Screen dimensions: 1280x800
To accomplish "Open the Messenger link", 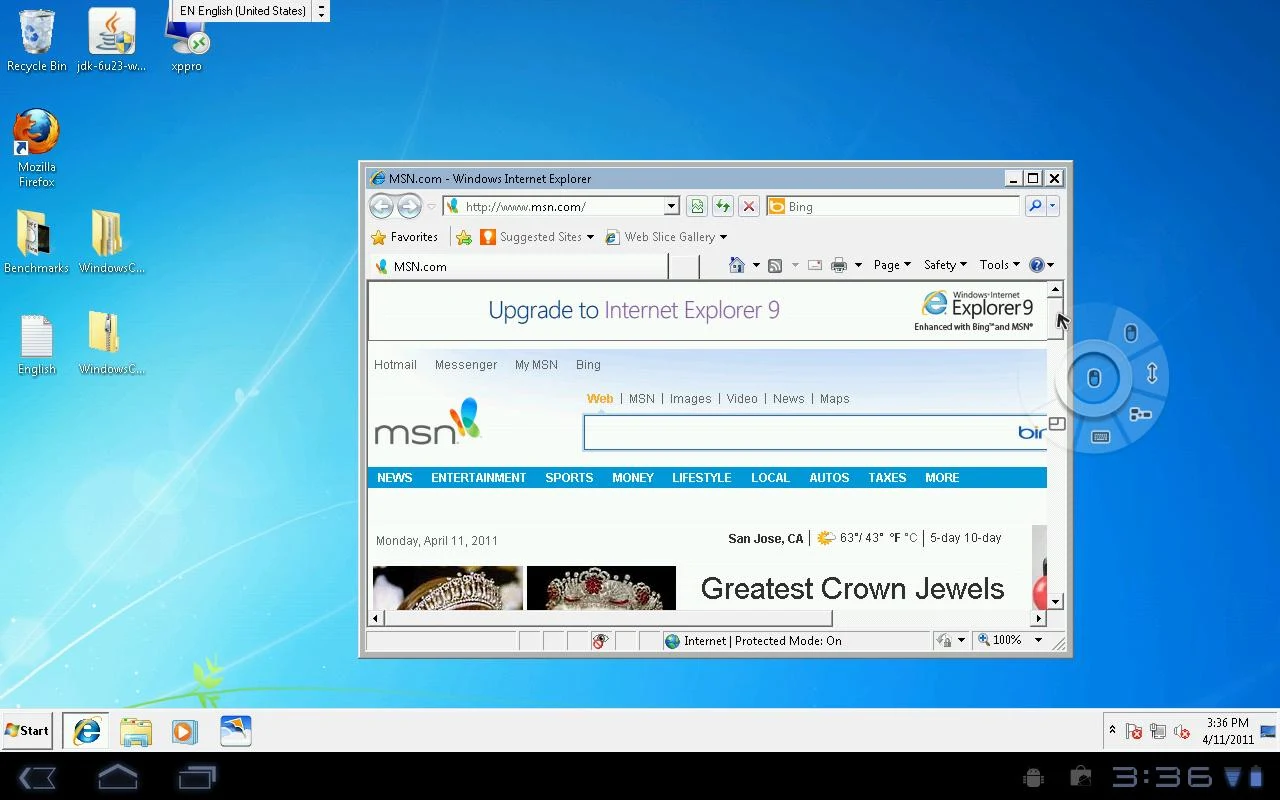I will tap(466, 365).
